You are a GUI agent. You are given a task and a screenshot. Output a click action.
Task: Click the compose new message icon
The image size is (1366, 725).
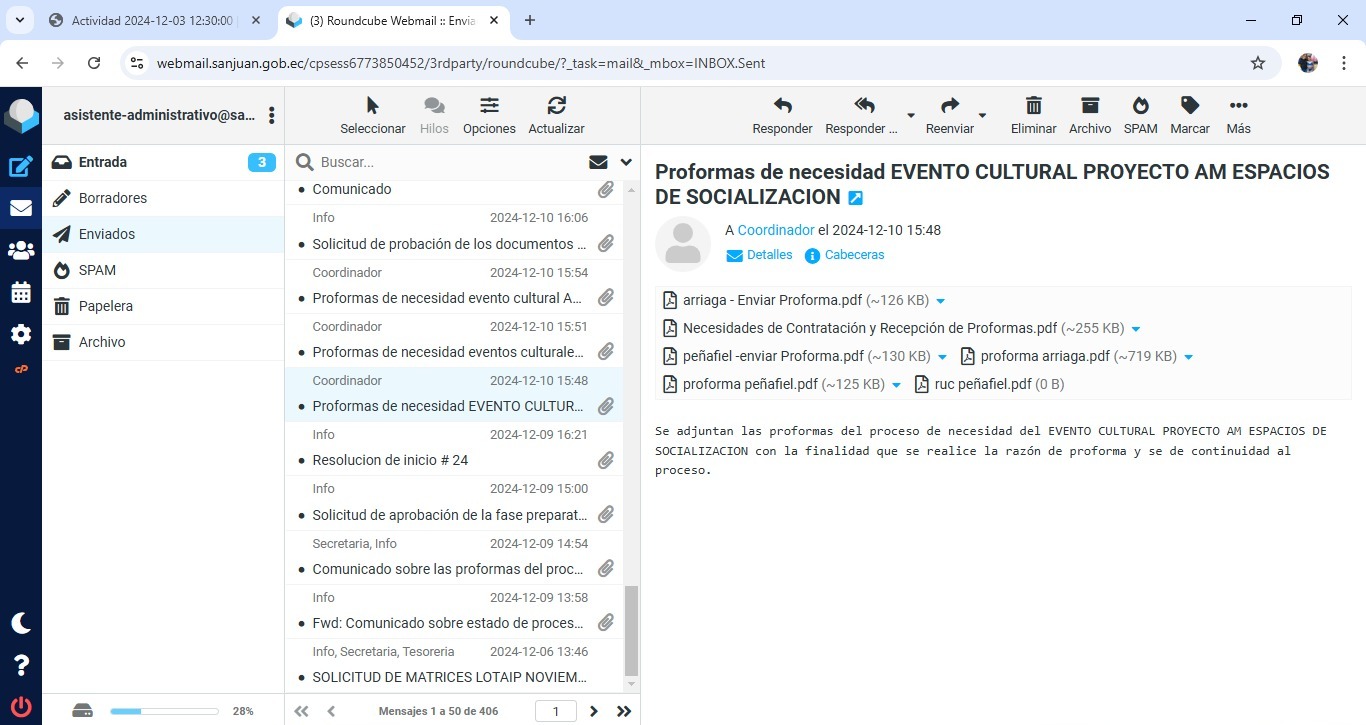coord(20,167)
